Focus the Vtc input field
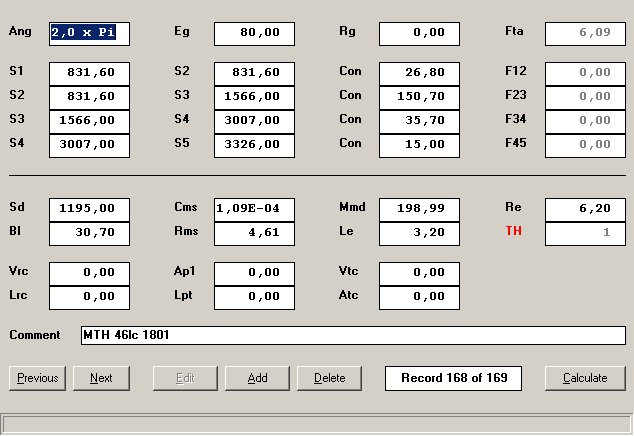The image size is (634, 436). click(x=419, y=273)
